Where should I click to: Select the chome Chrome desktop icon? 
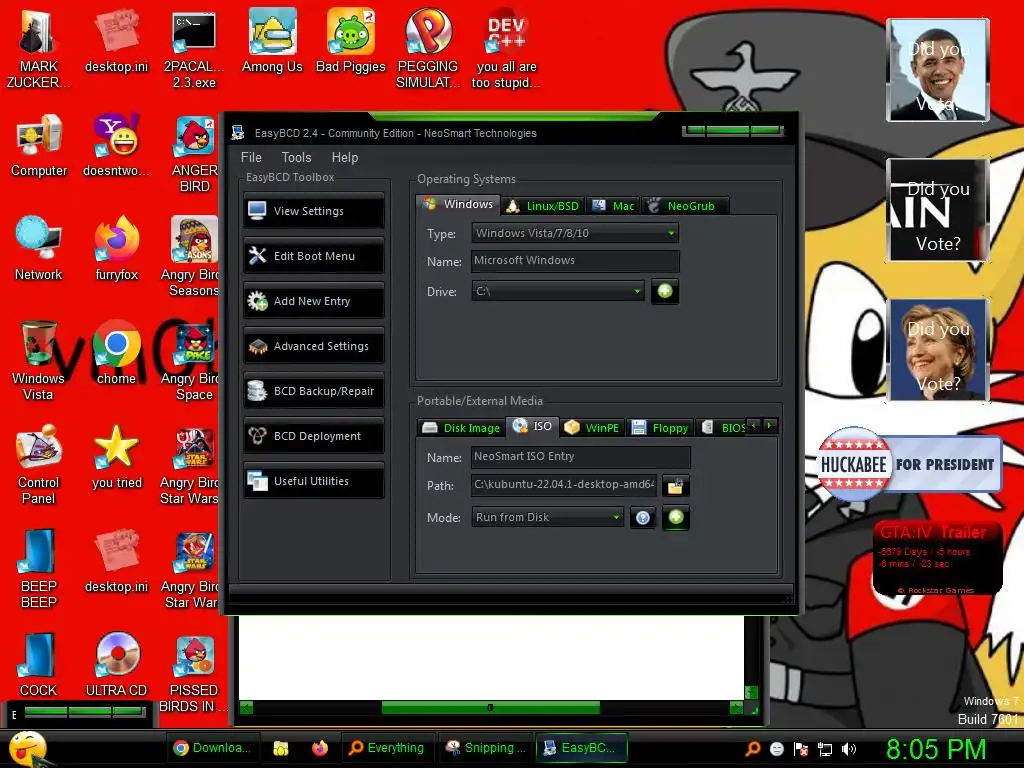116,353
